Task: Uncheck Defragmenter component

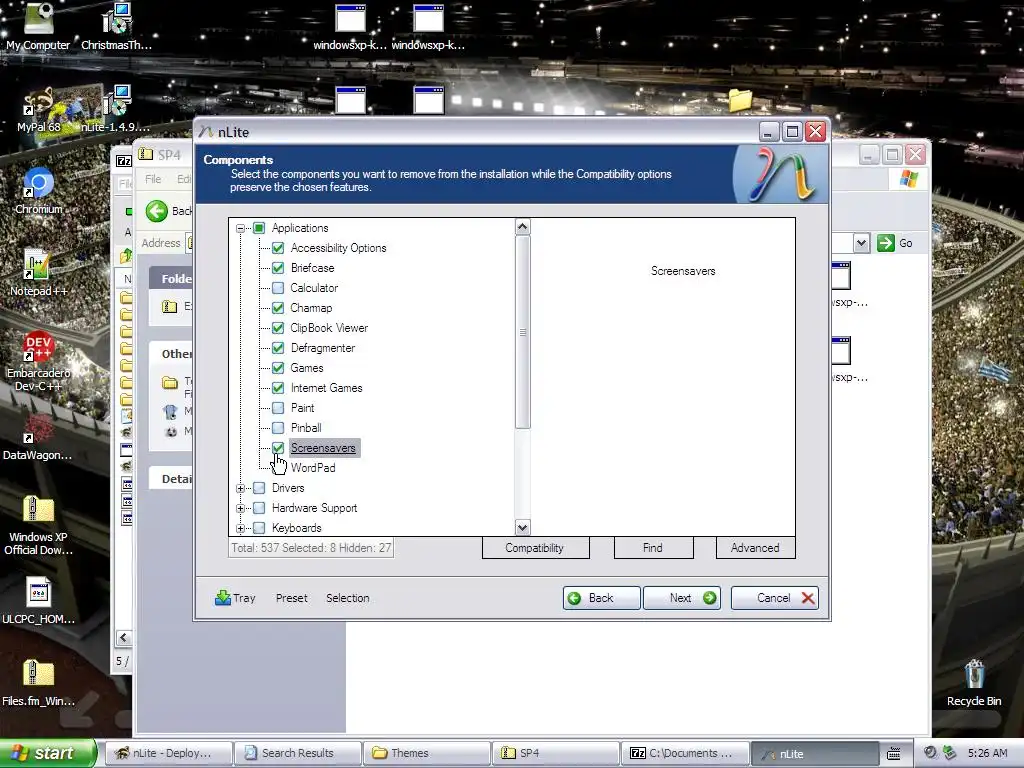Action: [x=278, y=348]
